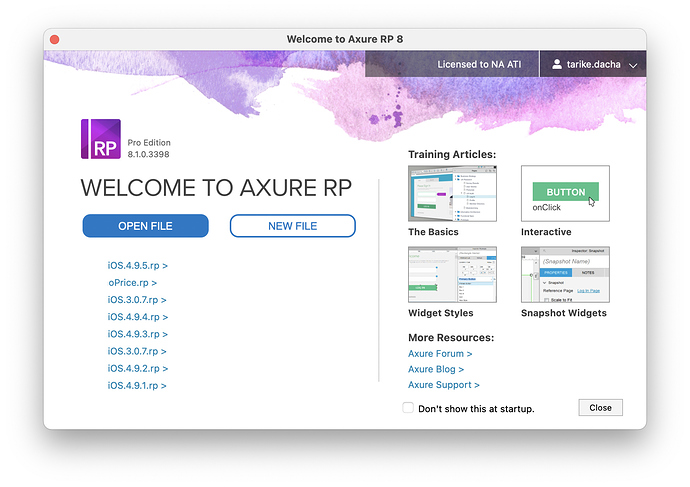Open recent file iOS.4.9.1.rp
This screenshot has width=690, height=487.
tap(137, 385)
